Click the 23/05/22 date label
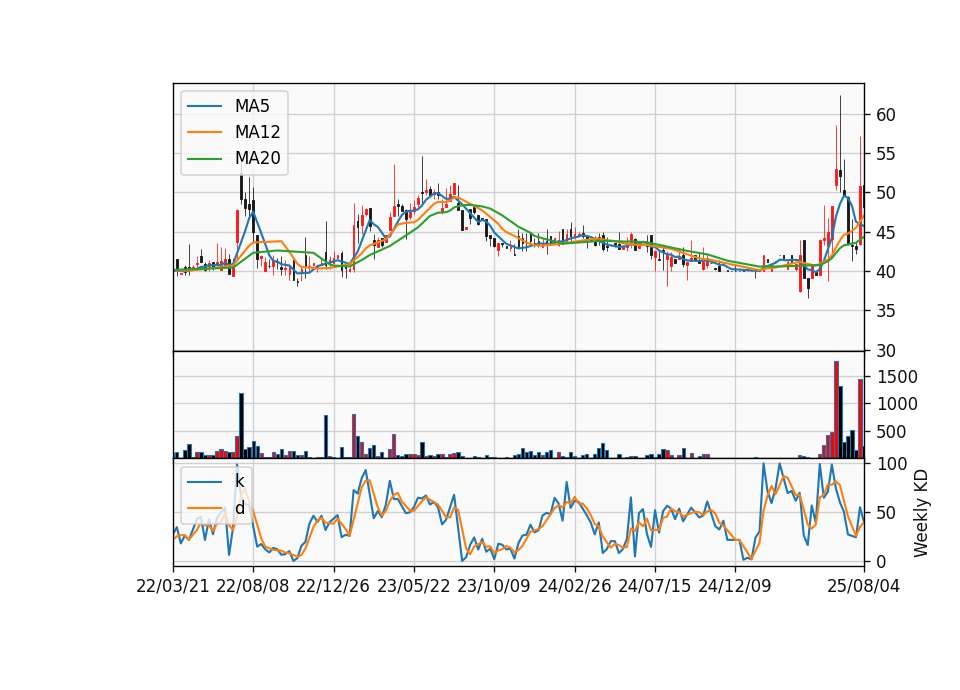 click(x=413, y=586)
